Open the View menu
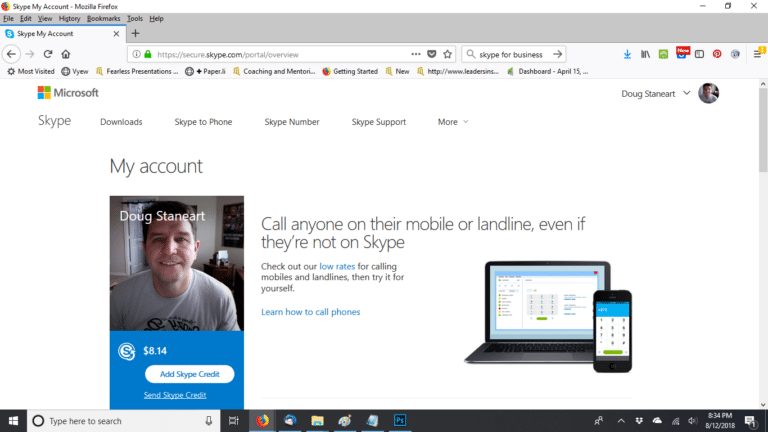Viewport: 768px width, 432px height. 45,19
